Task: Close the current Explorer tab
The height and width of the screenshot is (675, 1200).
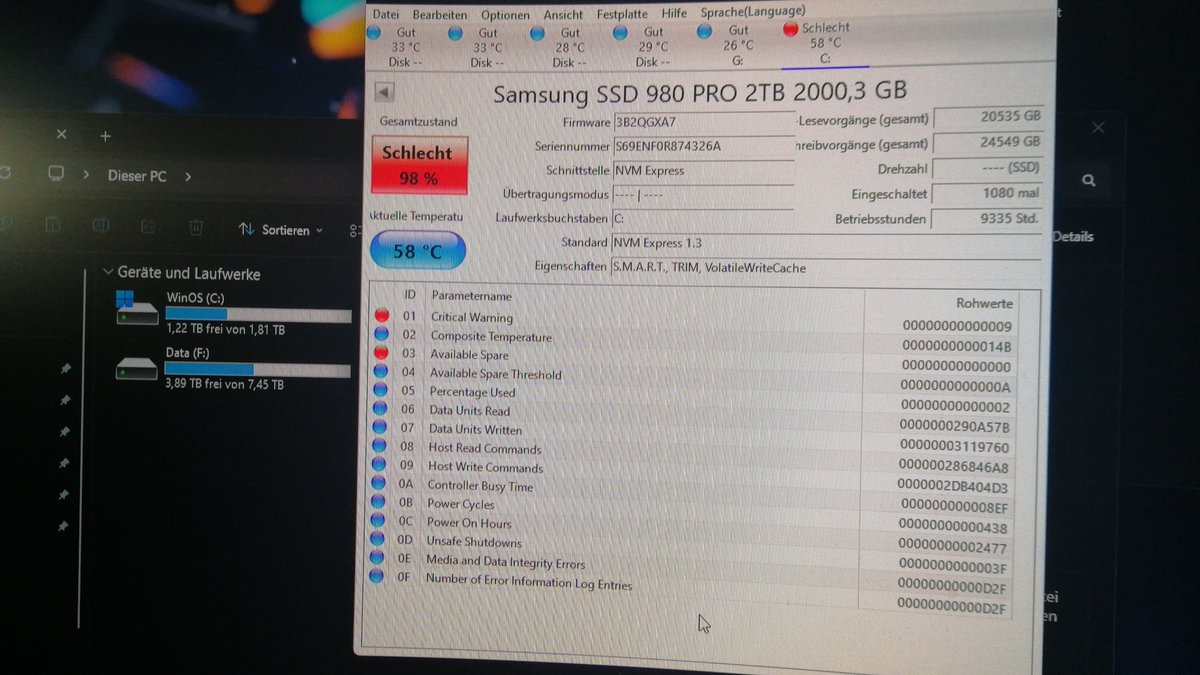Action: click(x=61, y=134)
